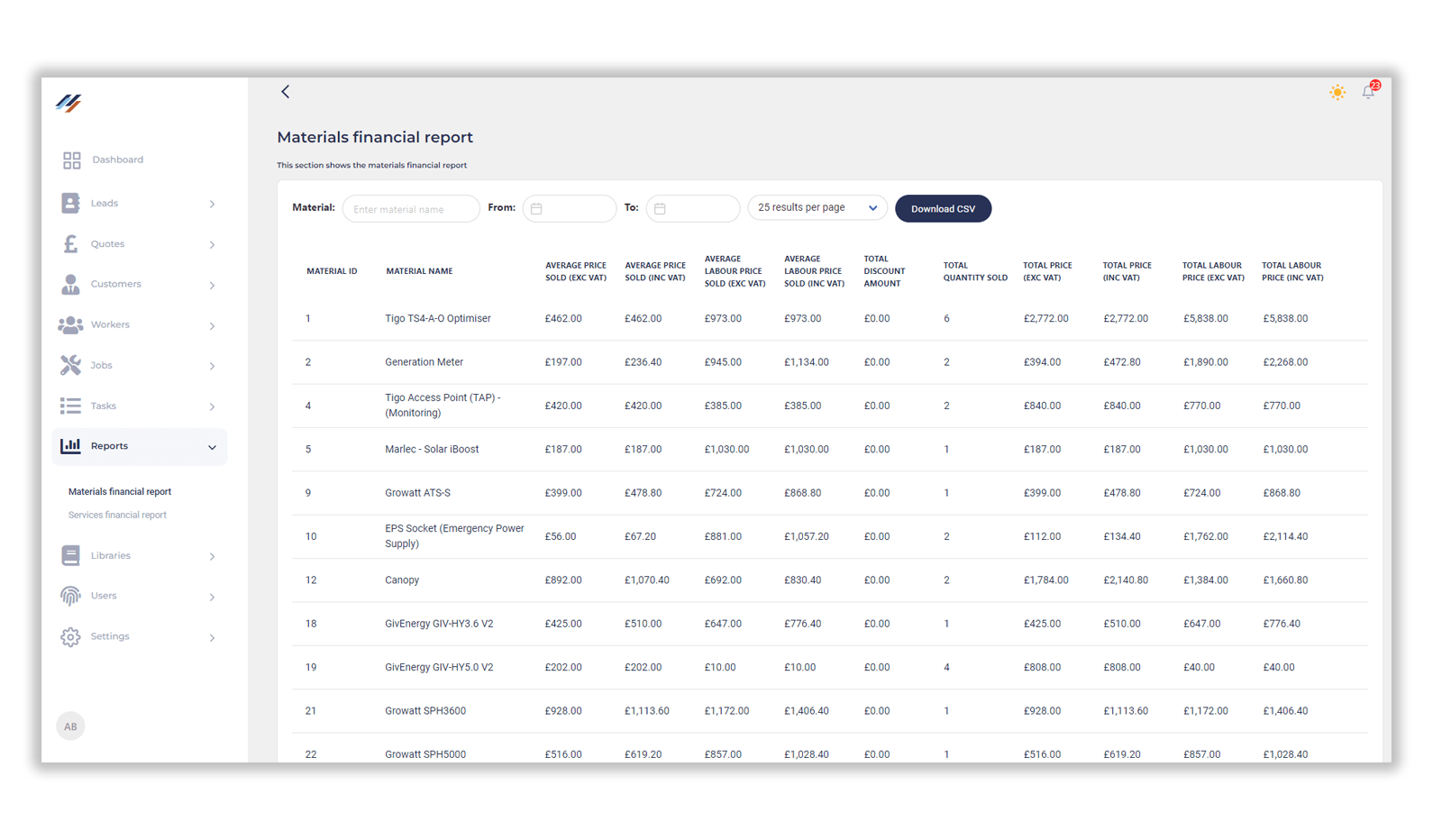Open the results per page dropdown

[817, 208]
